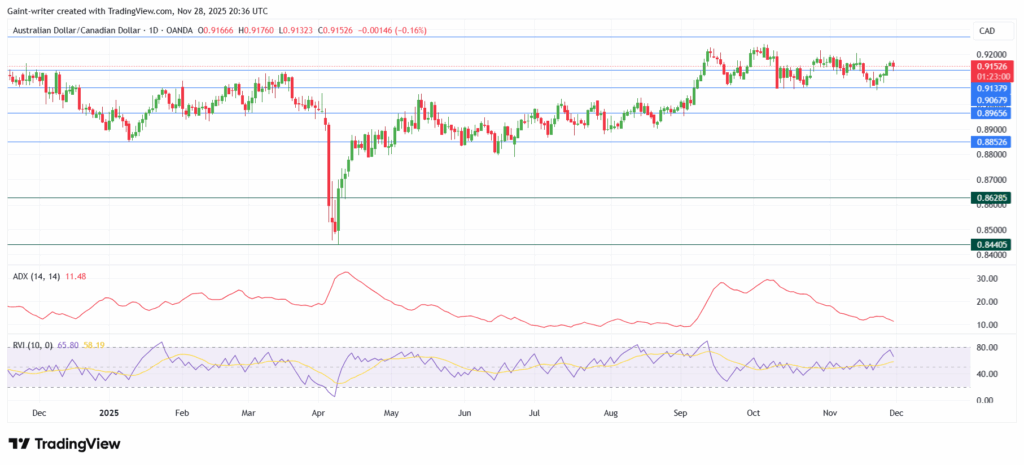1024x465 pixels.
Task: Click the 0.85000 price axis tick
Action: [x=993, y=230]
